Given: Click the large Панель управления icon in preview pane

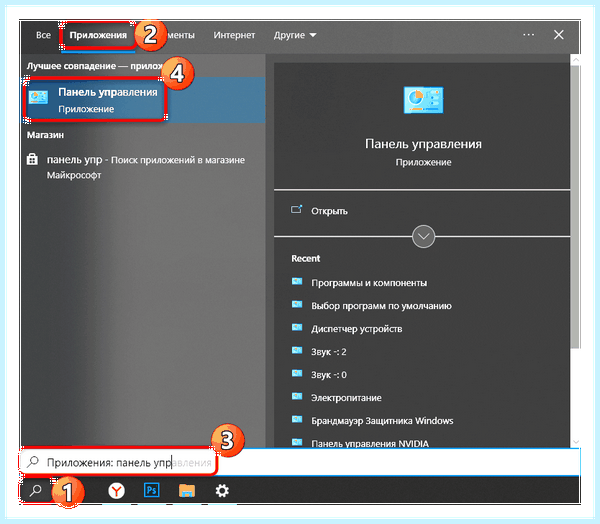Looking at the screenshot, I should 423,100.
